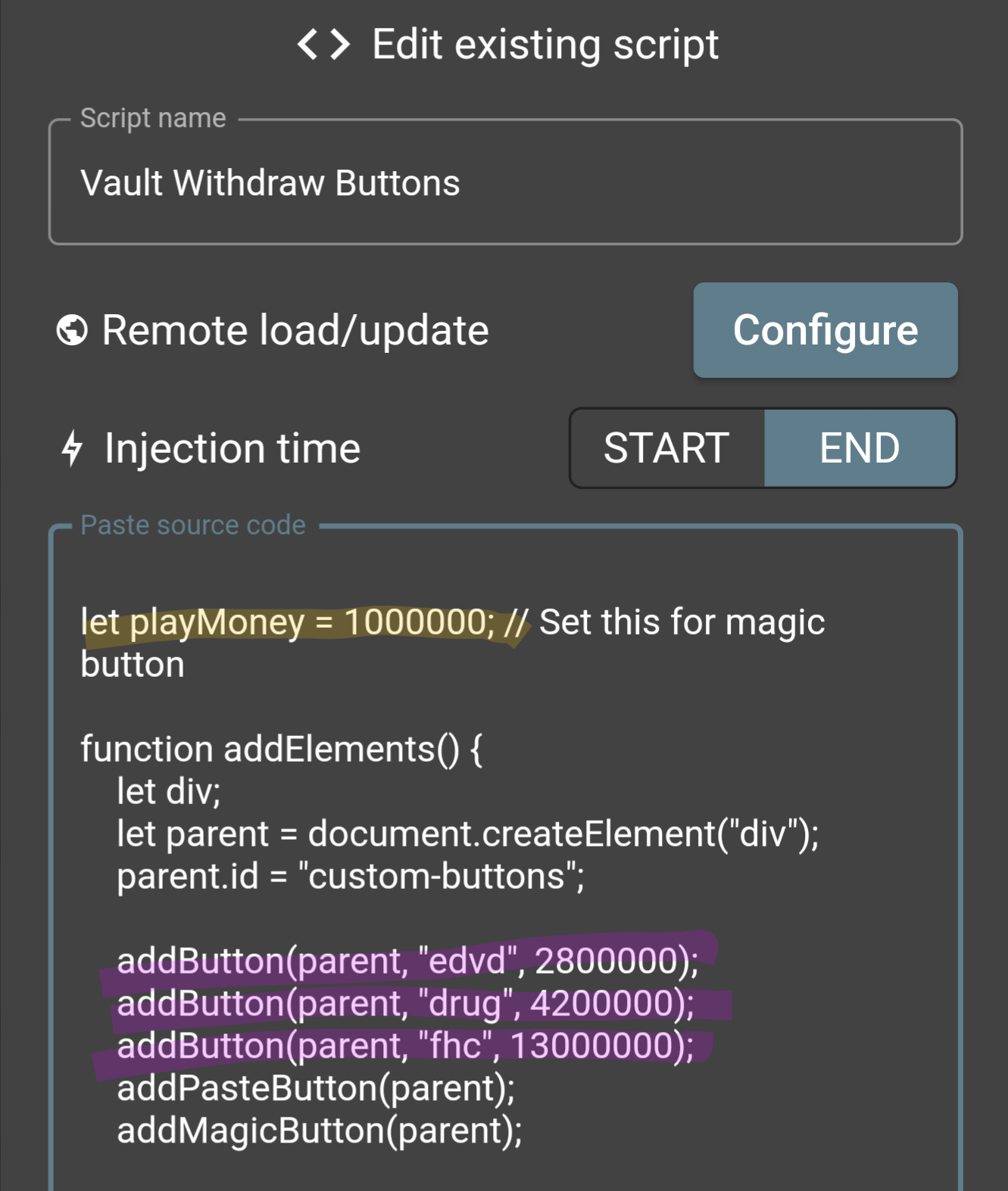Screen dimensions: 1008x1191
Task: Click the 'Remote load/update' label
Action: pos(295,330)
